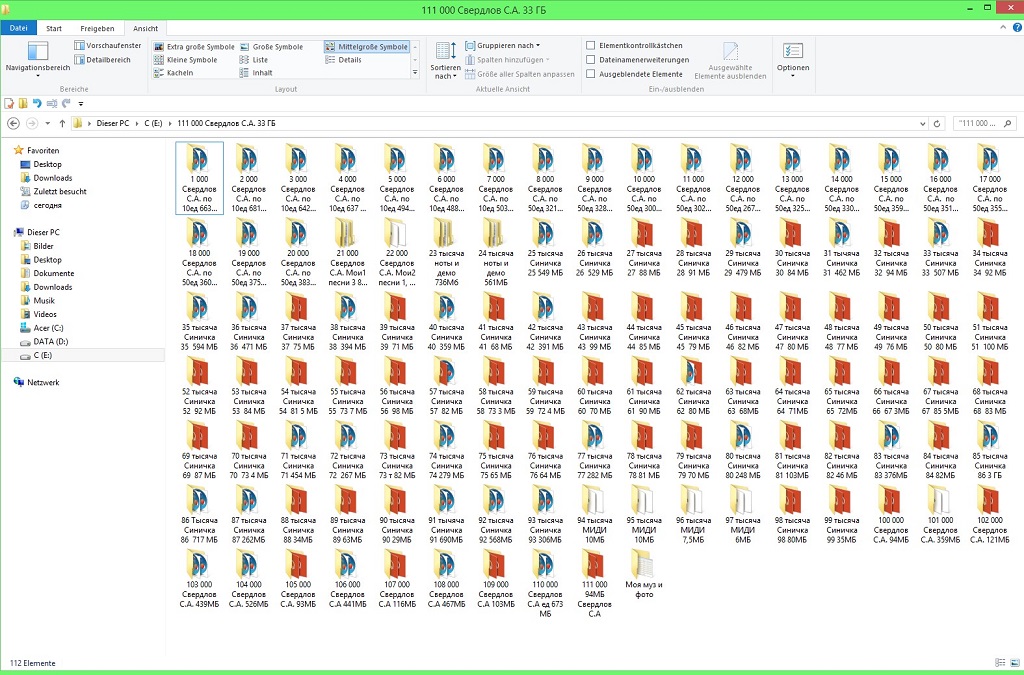Select Downloads under Favoriten
1024x675 pixels.
pos(52,178)
